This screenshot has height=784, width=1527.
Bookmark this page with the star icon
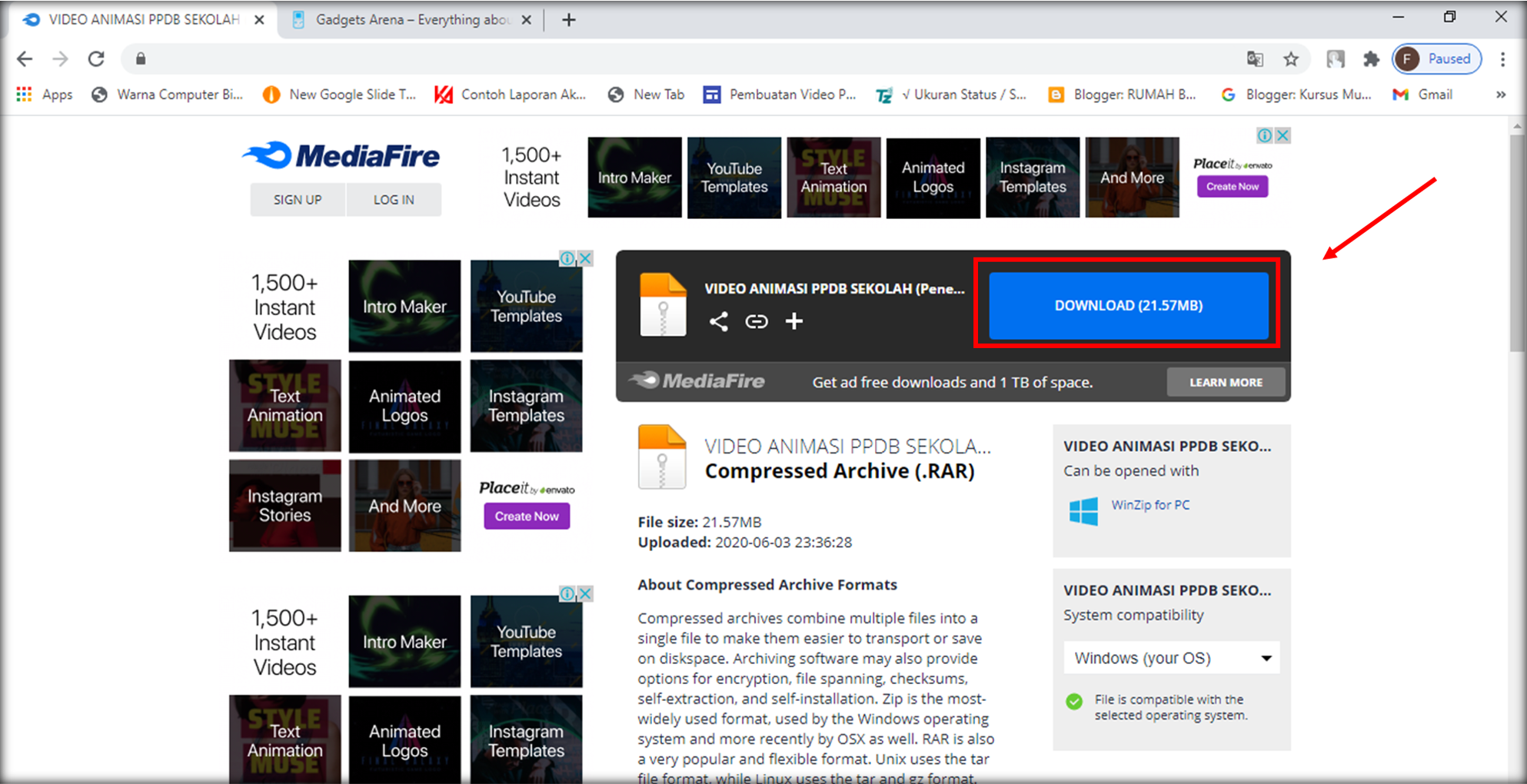[1291, 59]
